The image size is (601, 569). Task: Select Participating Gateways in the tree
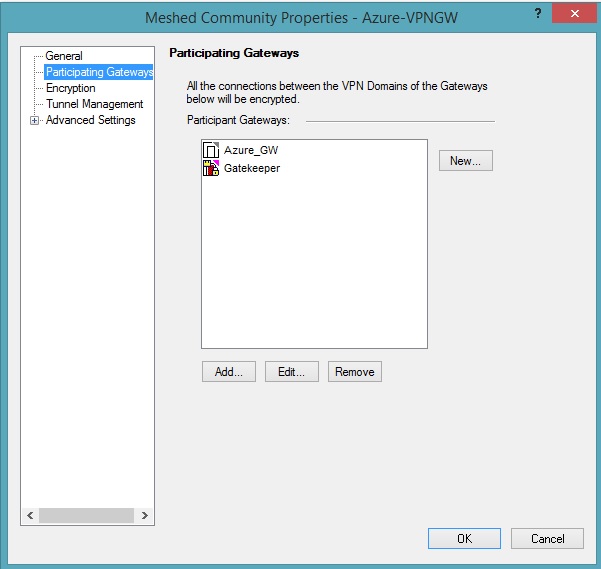pyautogui.click(x=99, y=72)
